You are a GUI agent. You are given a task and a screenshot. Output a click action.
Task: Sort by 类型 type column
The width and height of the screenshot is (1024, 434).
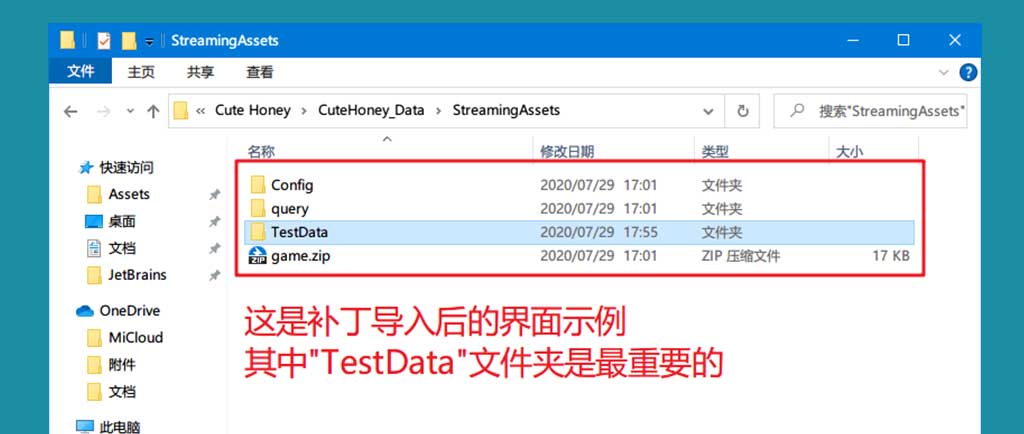coord(715,152)
